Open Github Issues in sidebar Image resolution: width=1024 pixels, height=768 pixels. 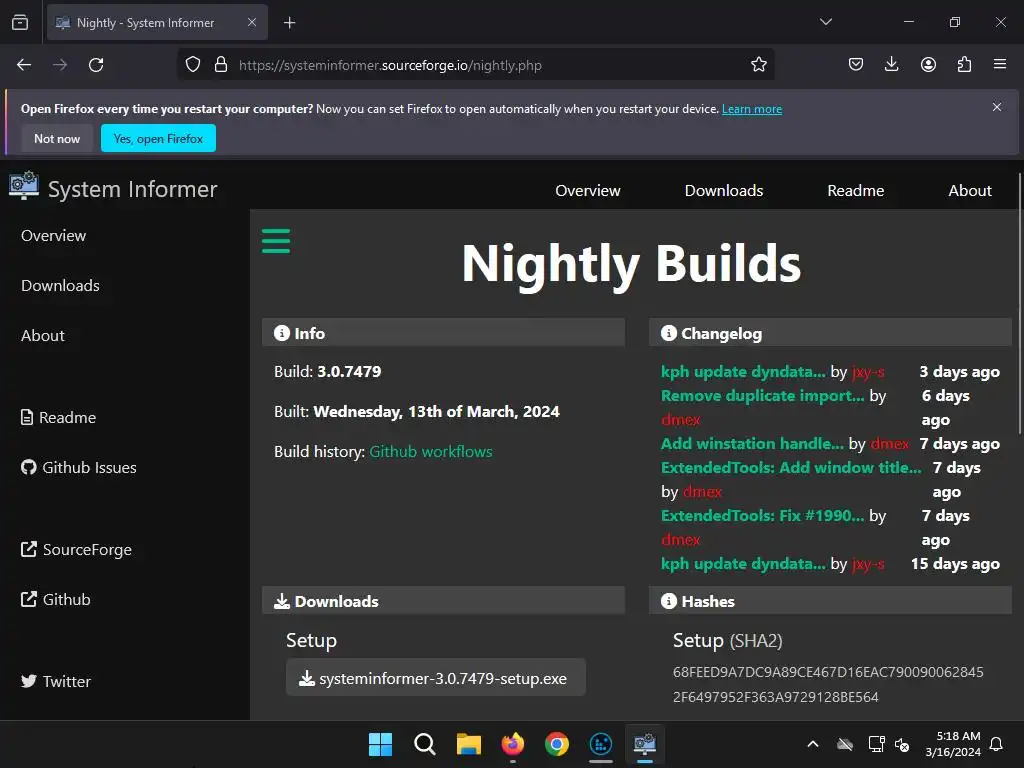tap(78, 468)
